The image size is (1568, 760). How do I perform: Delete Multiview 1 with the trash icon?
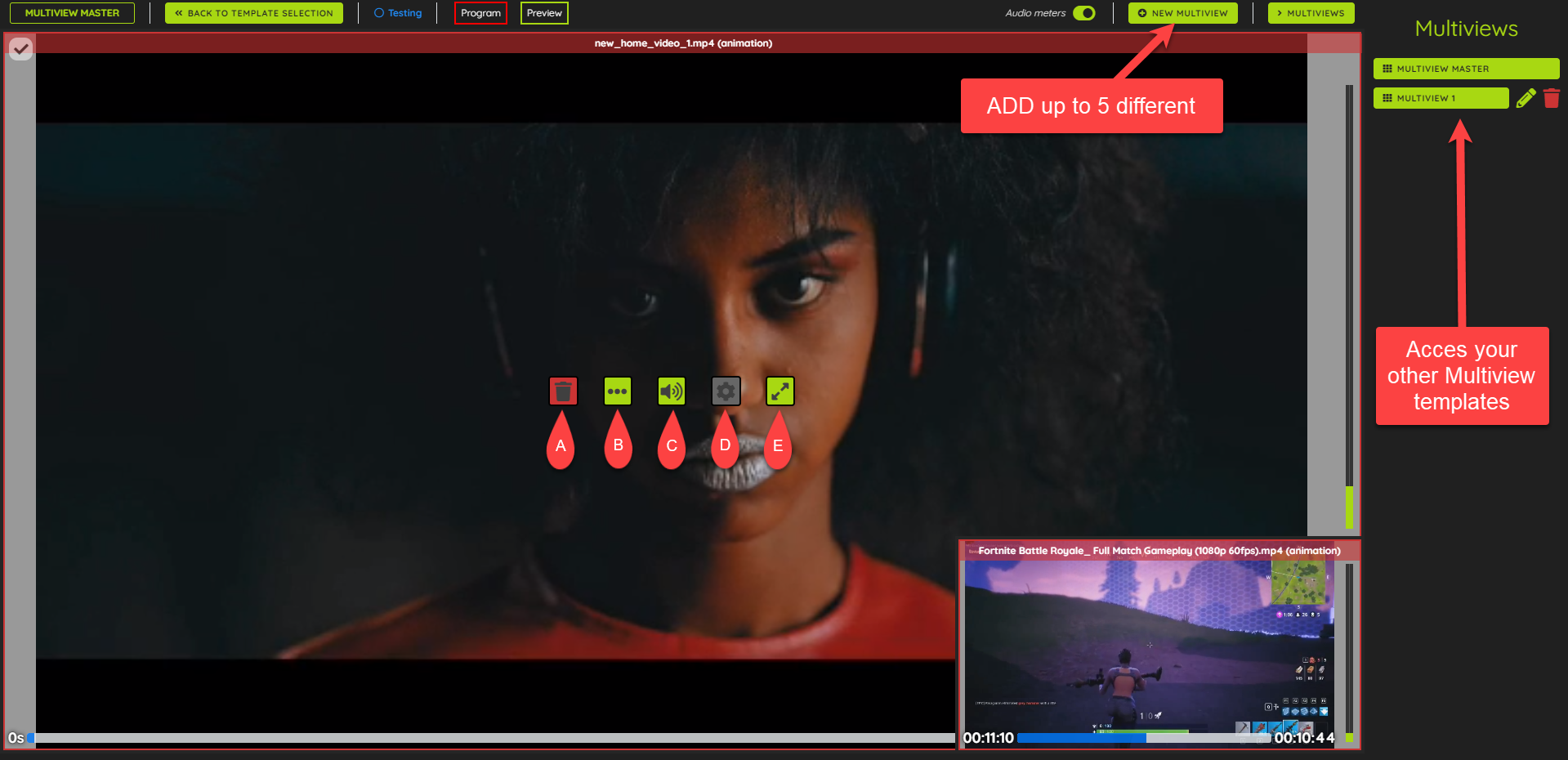[1552, 98]
